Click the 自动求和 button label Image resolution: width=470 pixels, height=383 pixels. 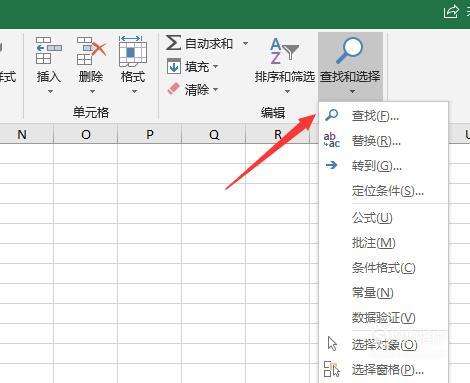coord(209,43)
